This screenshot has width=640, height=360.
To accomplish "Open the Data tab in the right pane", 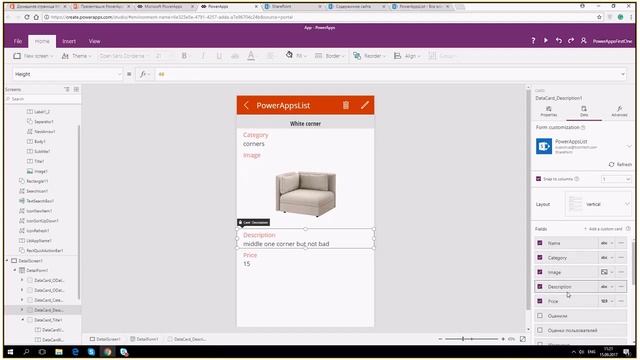I will [x=584, y=111].
